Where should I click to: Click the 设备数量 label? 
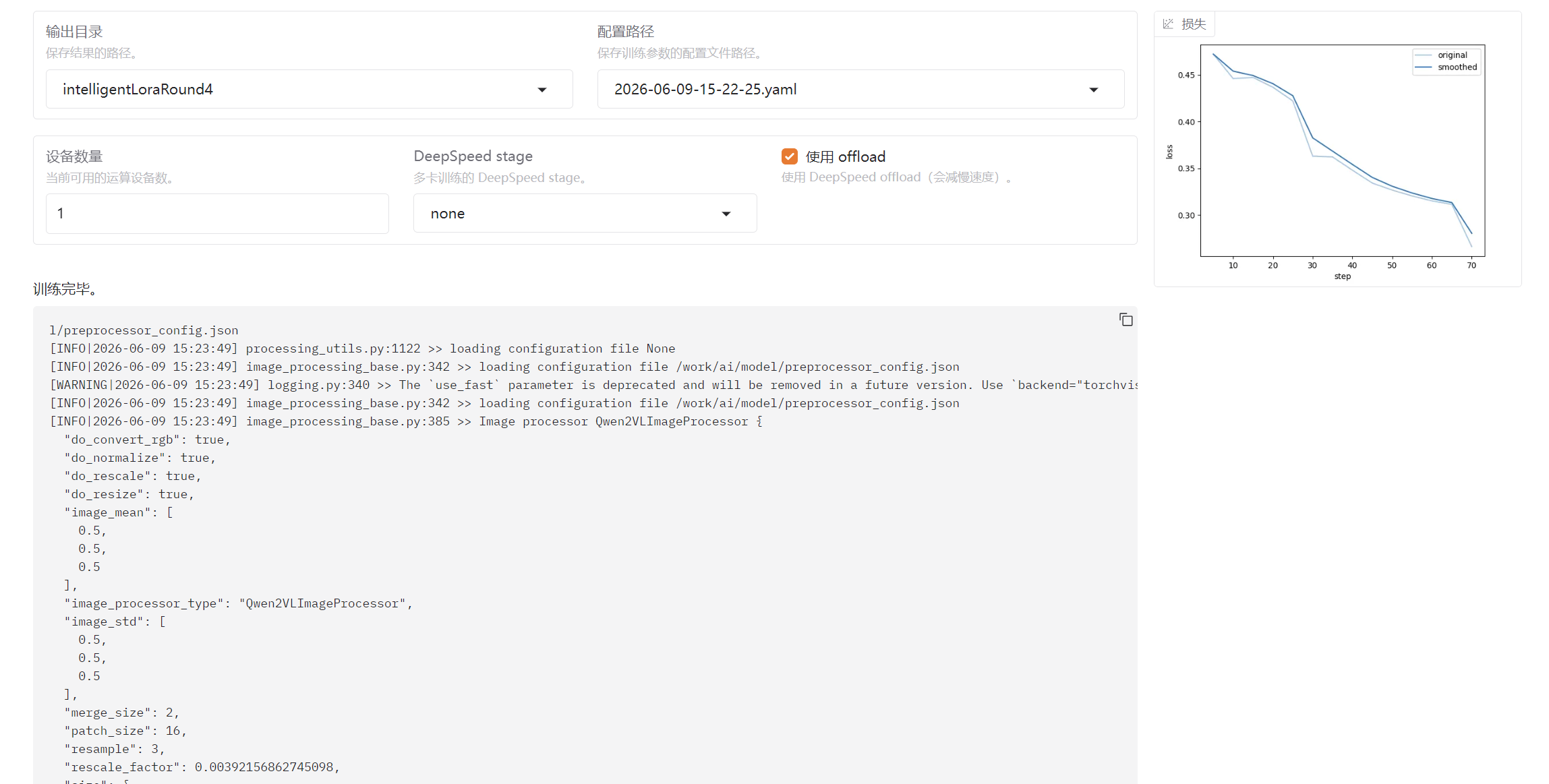(74, 156)
